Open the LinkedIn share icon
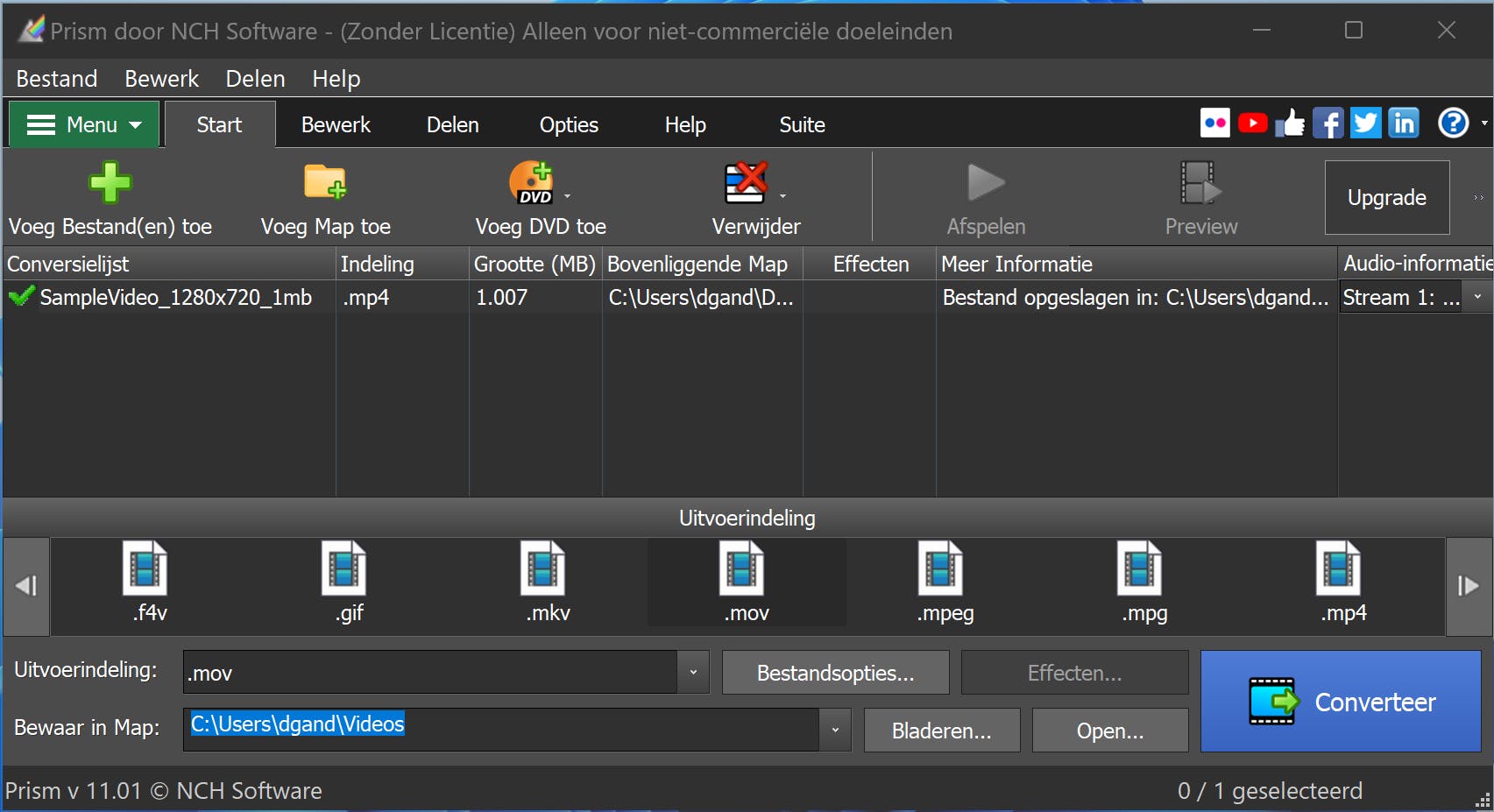Viewport: 1494px width, 812px height. click(1404, 123)
